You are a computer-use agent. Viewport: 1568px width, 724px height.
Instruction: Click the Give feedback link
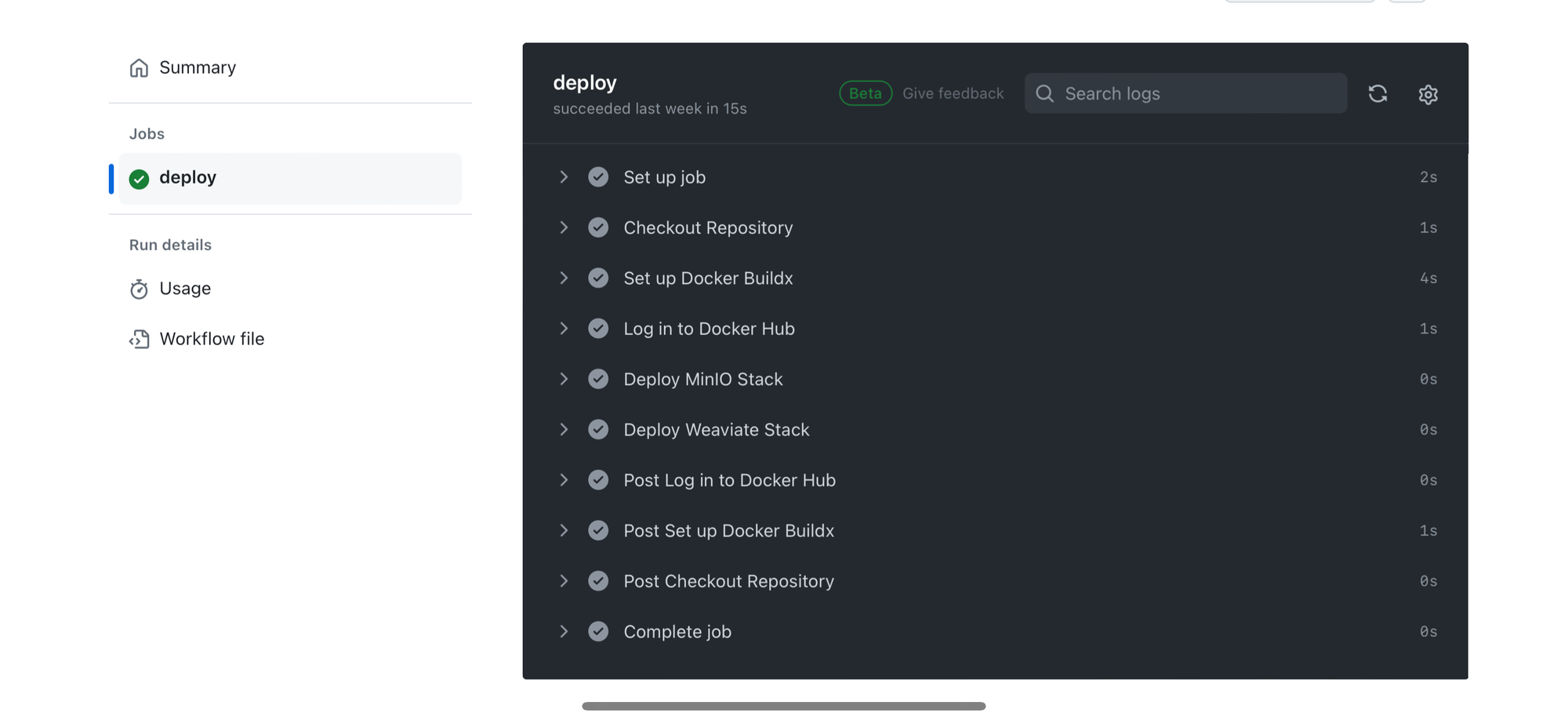(953, 93)
